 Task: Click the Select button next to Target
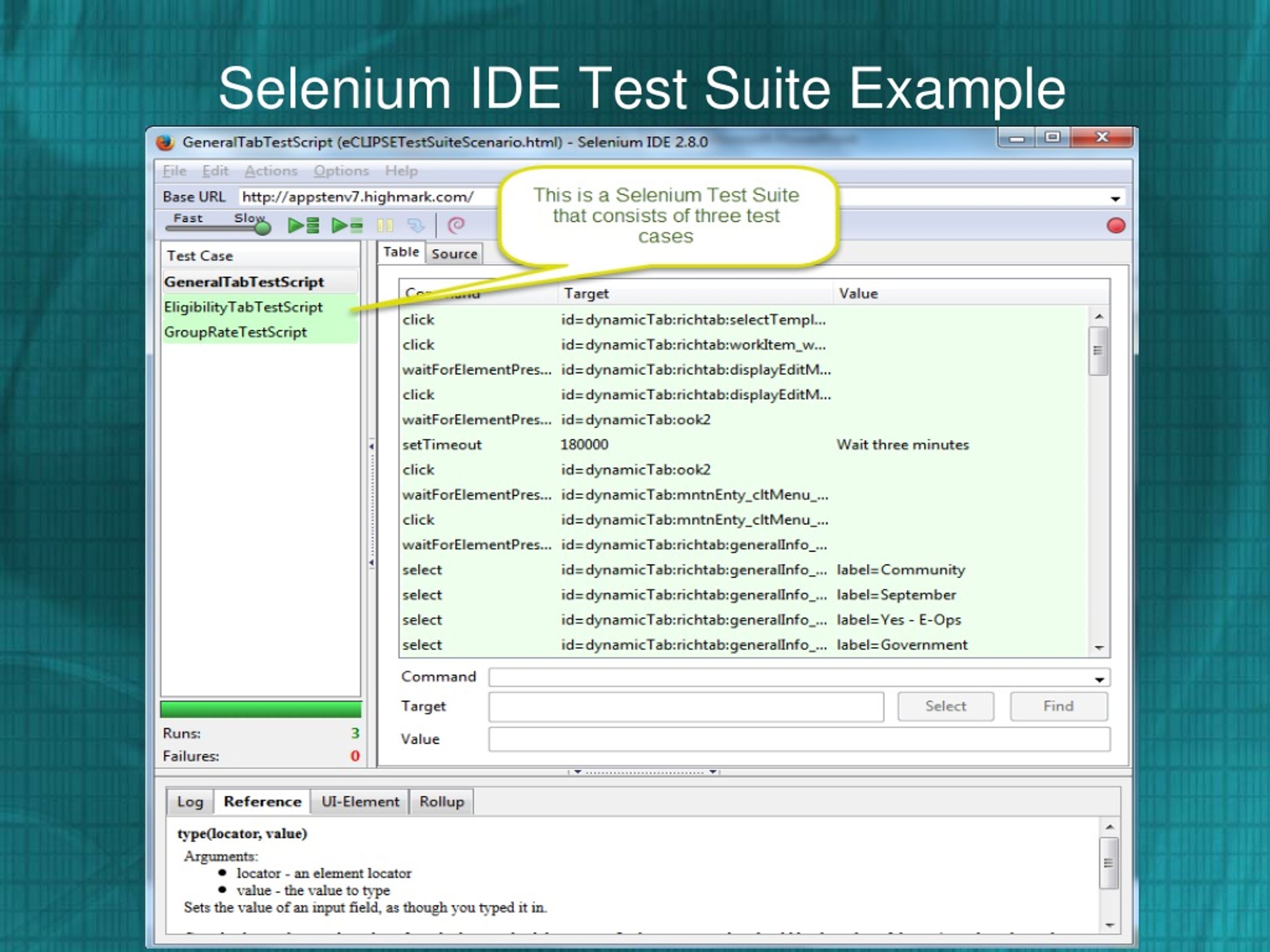coord(946,707)
